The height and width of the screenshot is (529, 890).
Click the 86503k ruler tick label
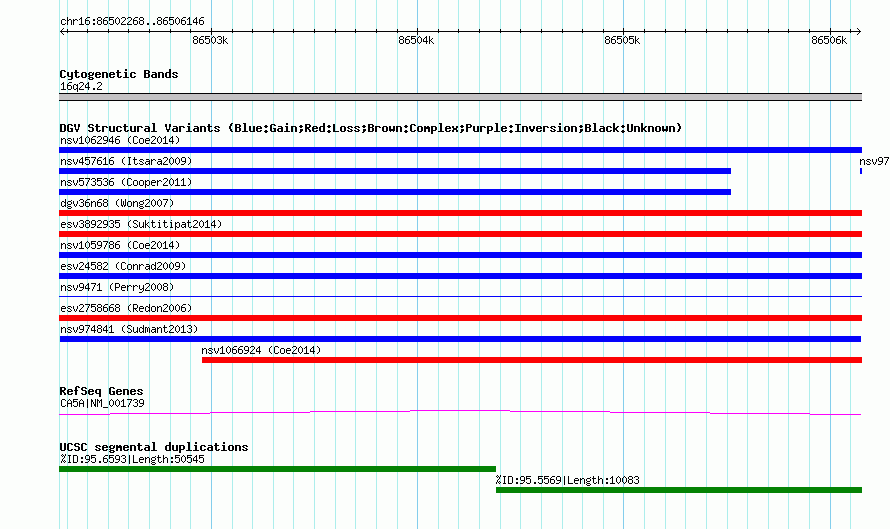210,40
